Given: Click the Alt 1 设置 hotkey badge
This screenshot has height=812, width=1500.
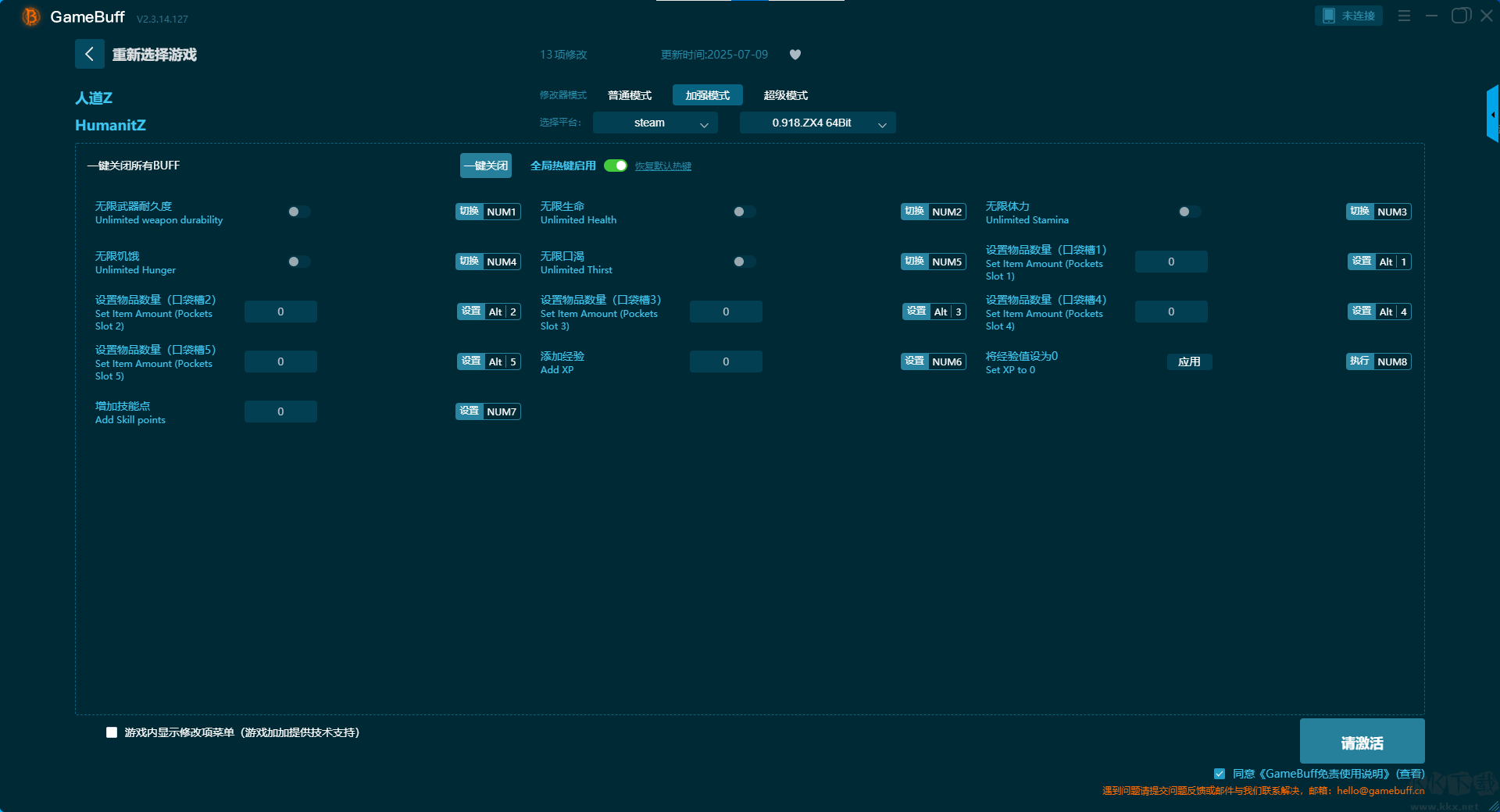Looking at the screenshot, I should click(x=1379, y=262).
